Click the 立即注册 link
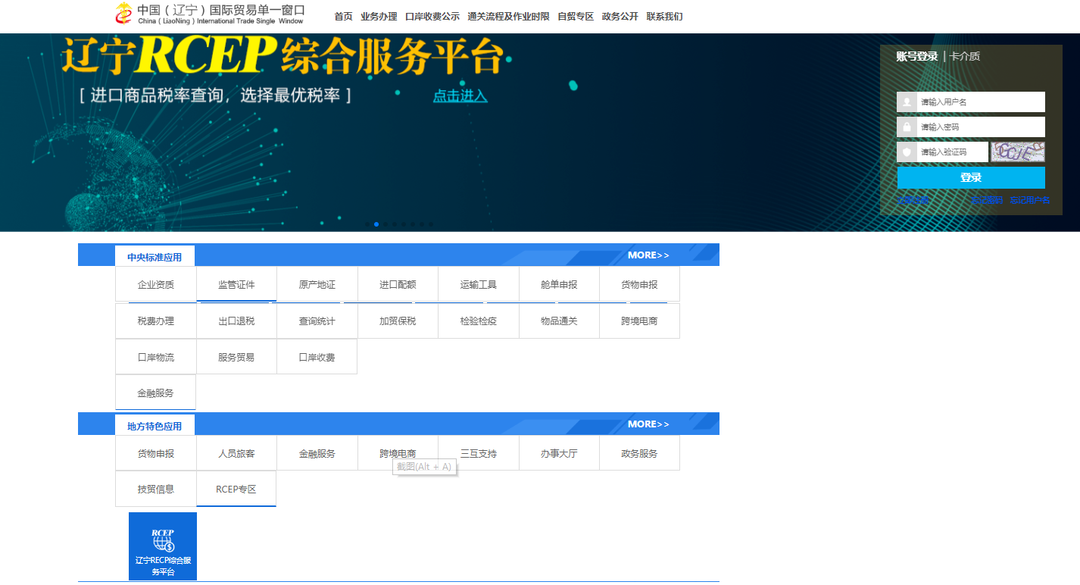This screenshot has width=1080, height=585. point(913,200)
